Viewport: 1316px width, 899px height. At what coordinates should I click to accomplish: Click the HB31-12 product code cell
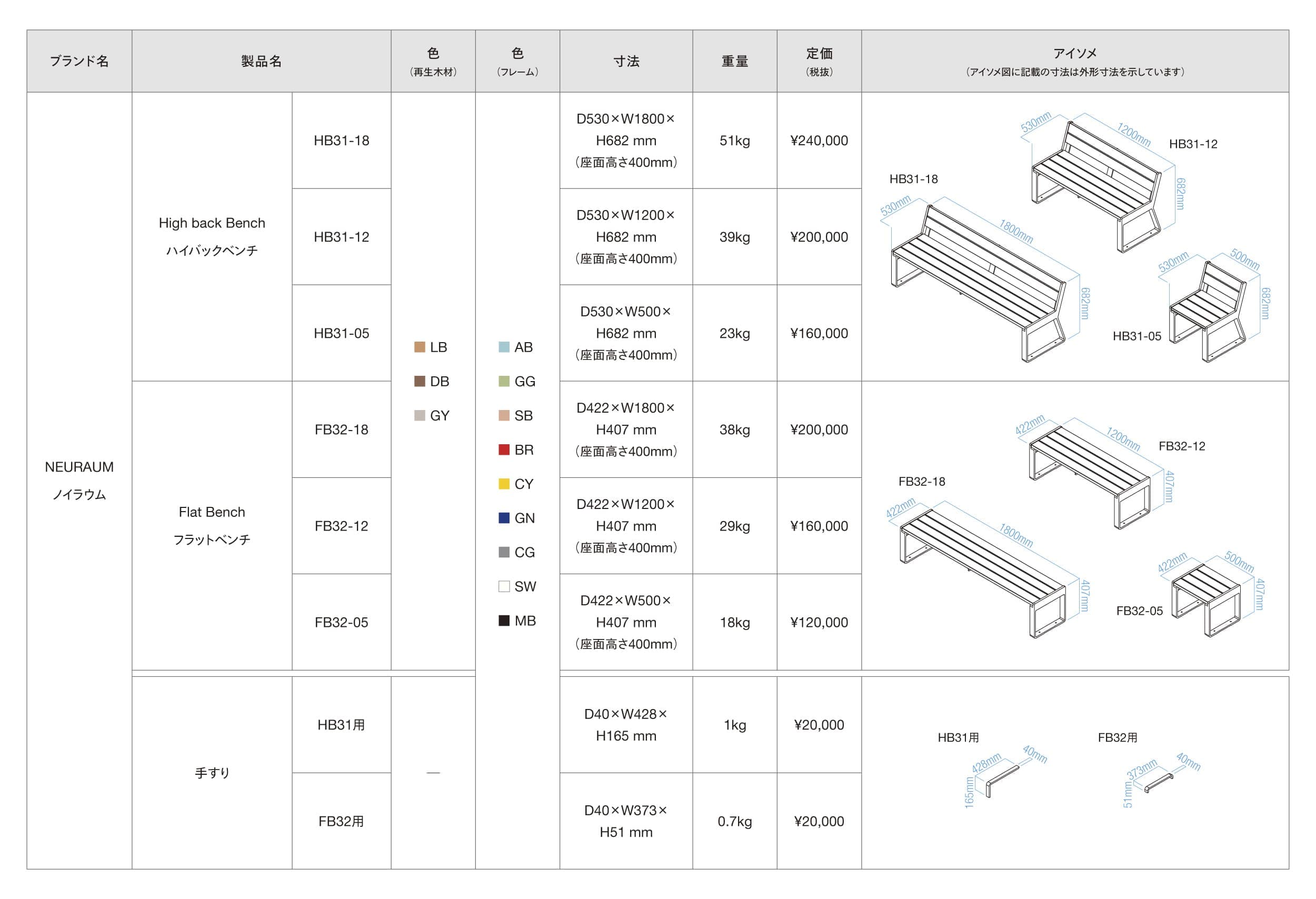[x=342, y=237]
